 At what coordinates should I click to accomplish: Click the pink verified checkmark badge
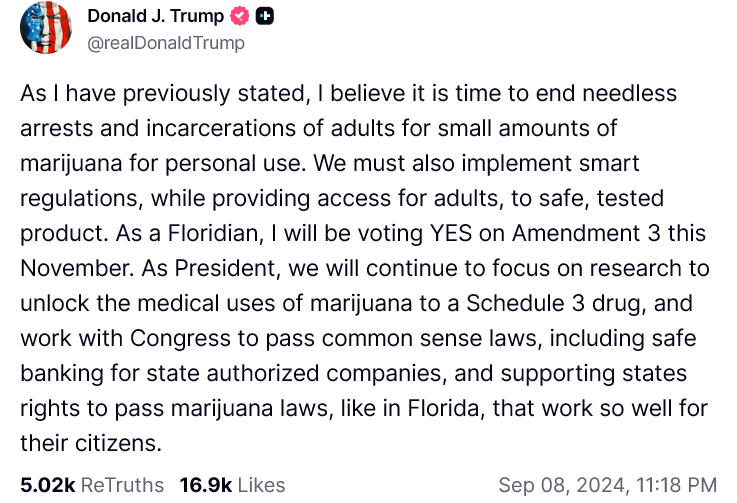point(240,17)
